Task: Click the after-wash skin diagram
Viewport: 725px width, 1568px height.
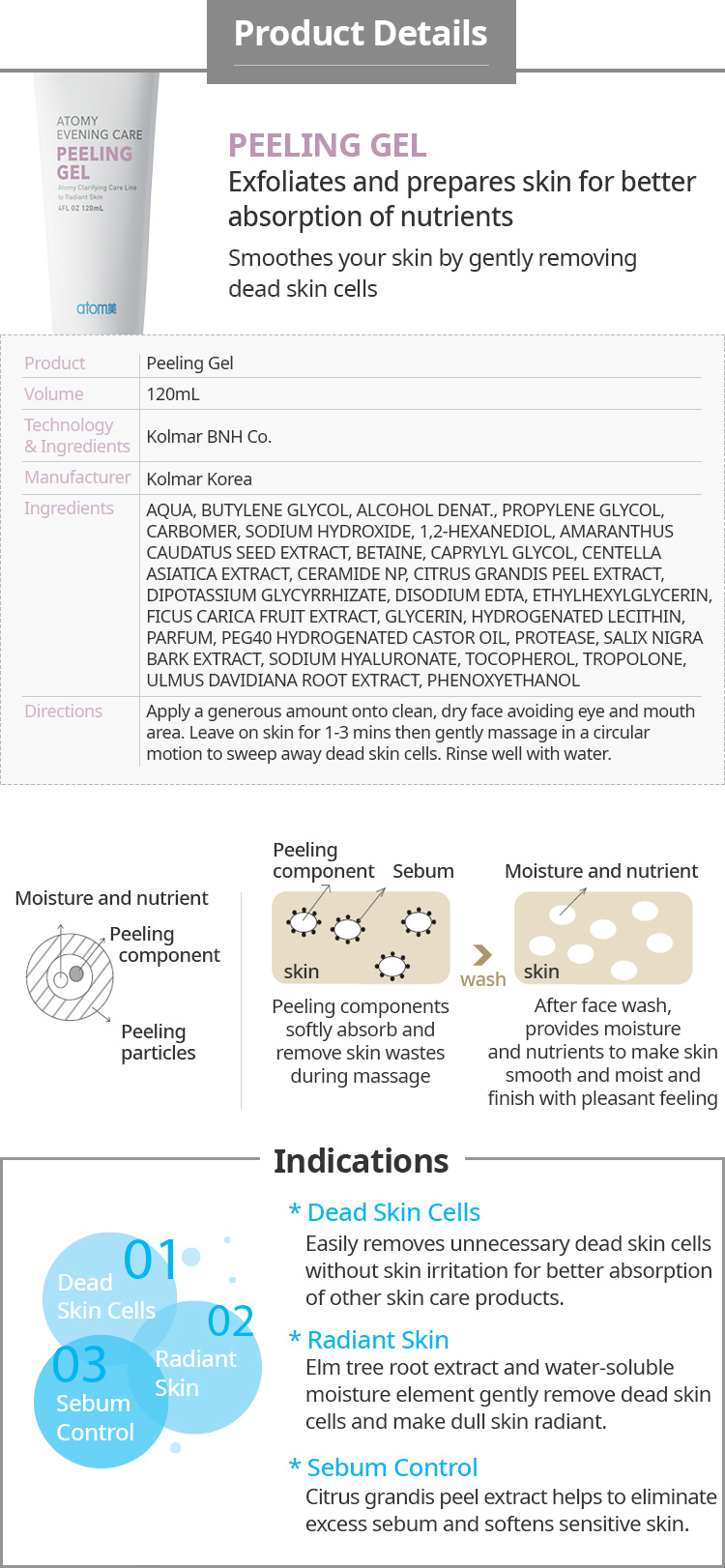Action: click(603, 937)
